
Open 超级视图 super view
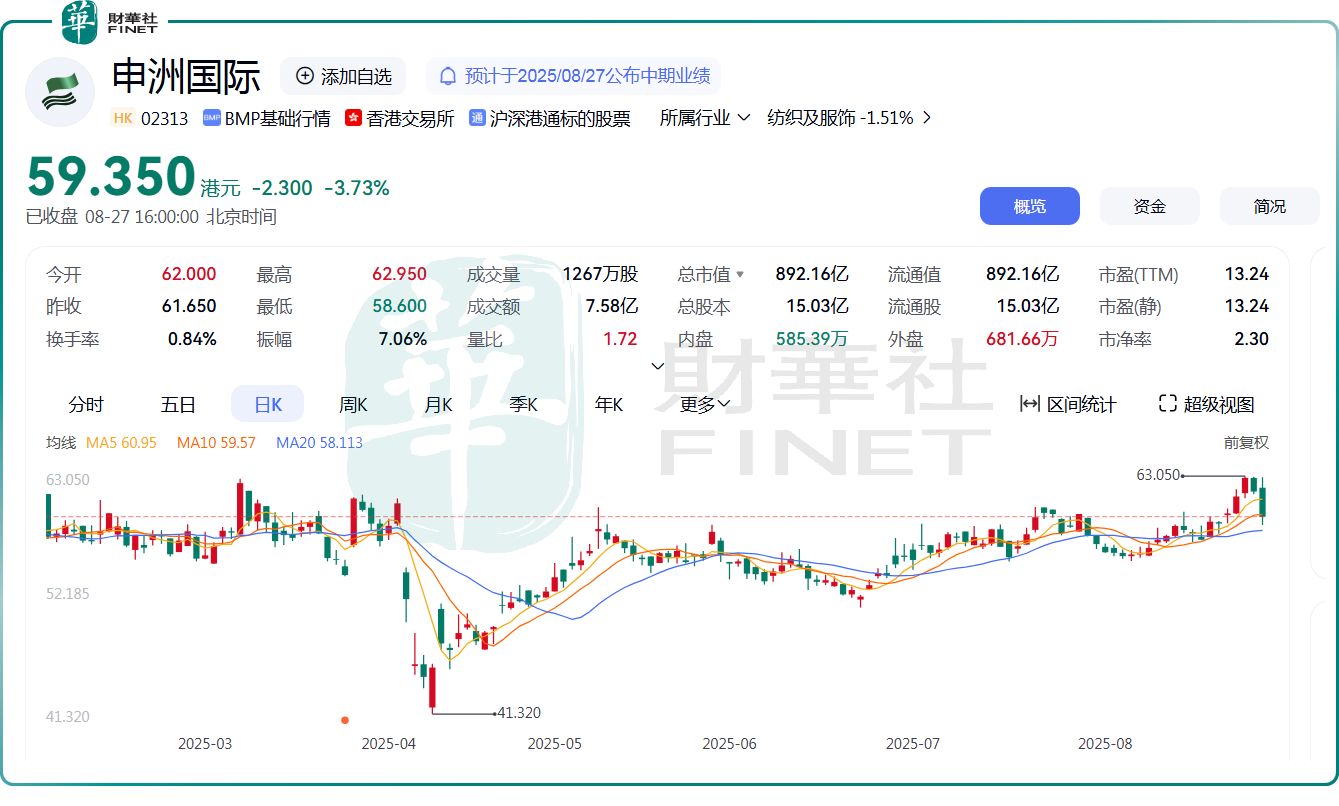pyautogui.click(x=1206, y=404)
